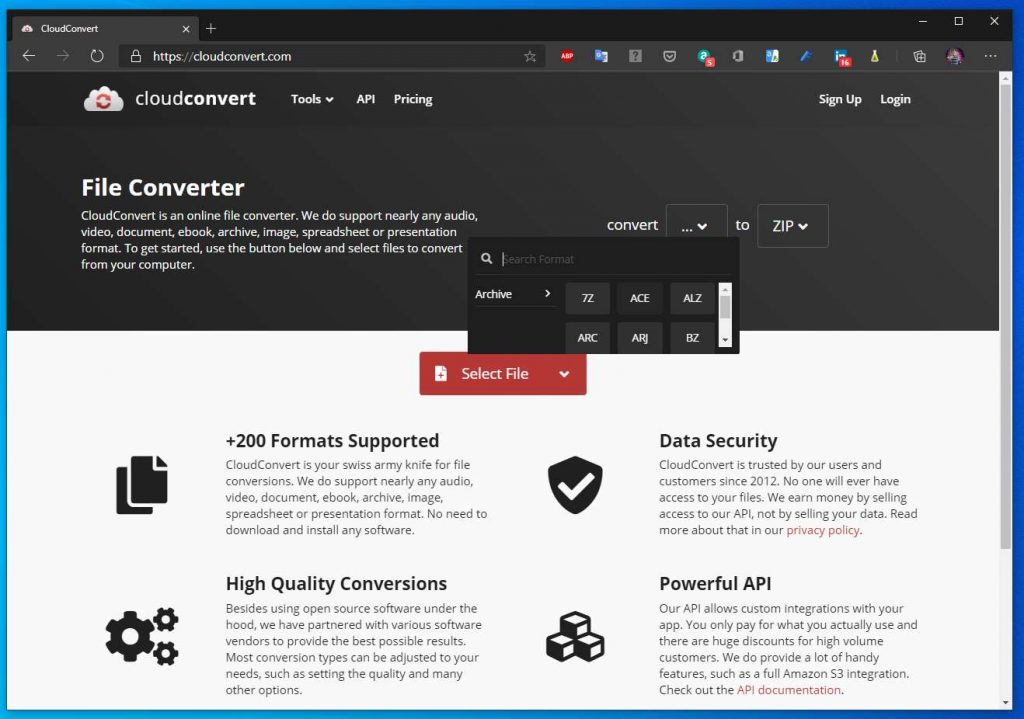Viewport: 1024px width, 719px height.
Task: Click the stacked documents formats icon
Action: (x=142, y=485)
